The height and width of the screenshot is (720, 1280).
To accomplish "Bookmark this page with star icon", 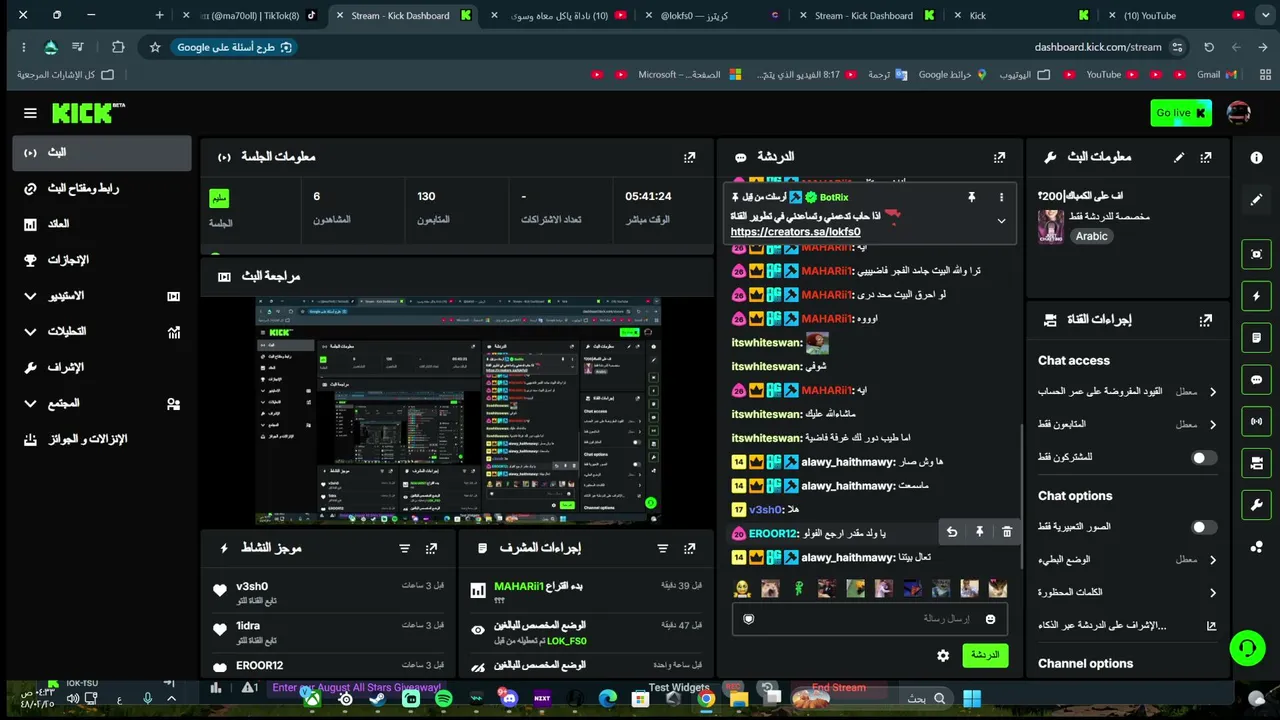I will [154, 47].
